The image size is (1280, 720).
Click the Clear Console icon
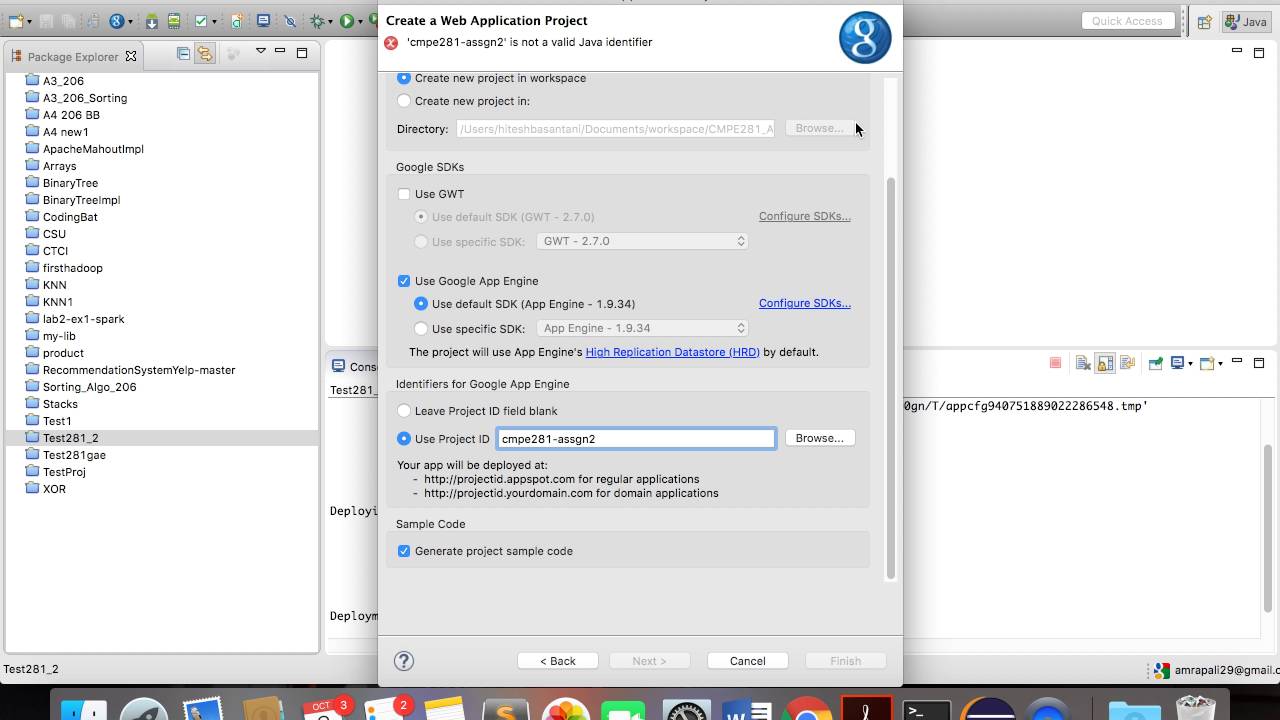pos(1083,363)
